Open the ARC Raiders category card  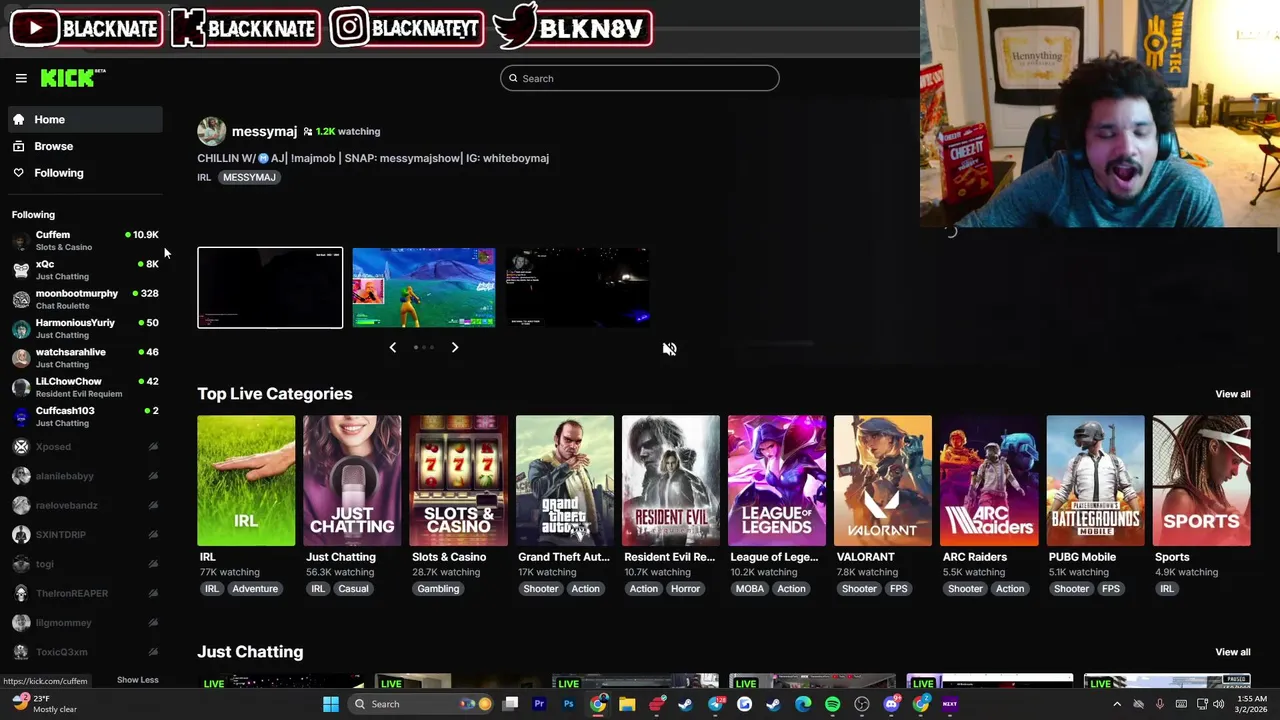989,481
